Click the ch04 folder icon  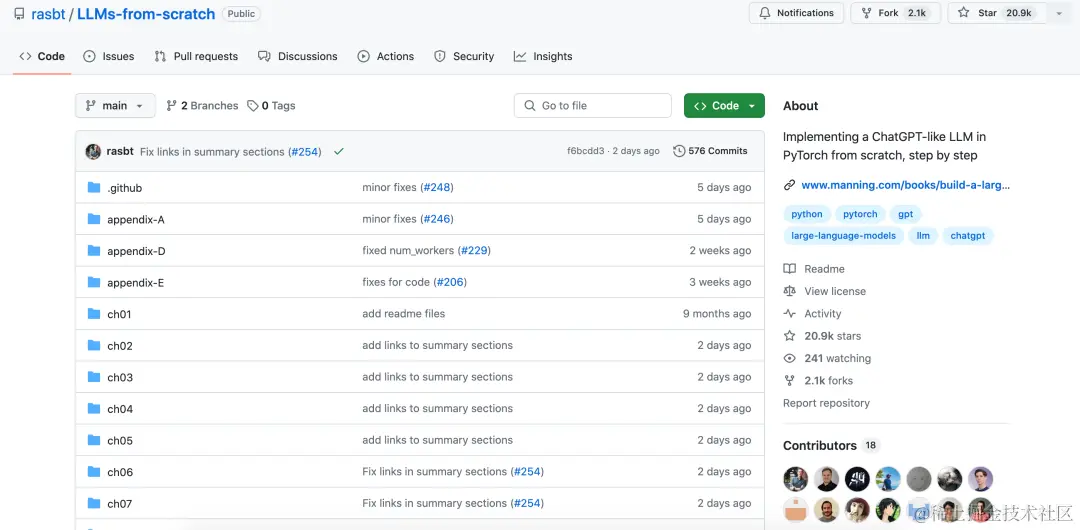(x=94, y=409)
